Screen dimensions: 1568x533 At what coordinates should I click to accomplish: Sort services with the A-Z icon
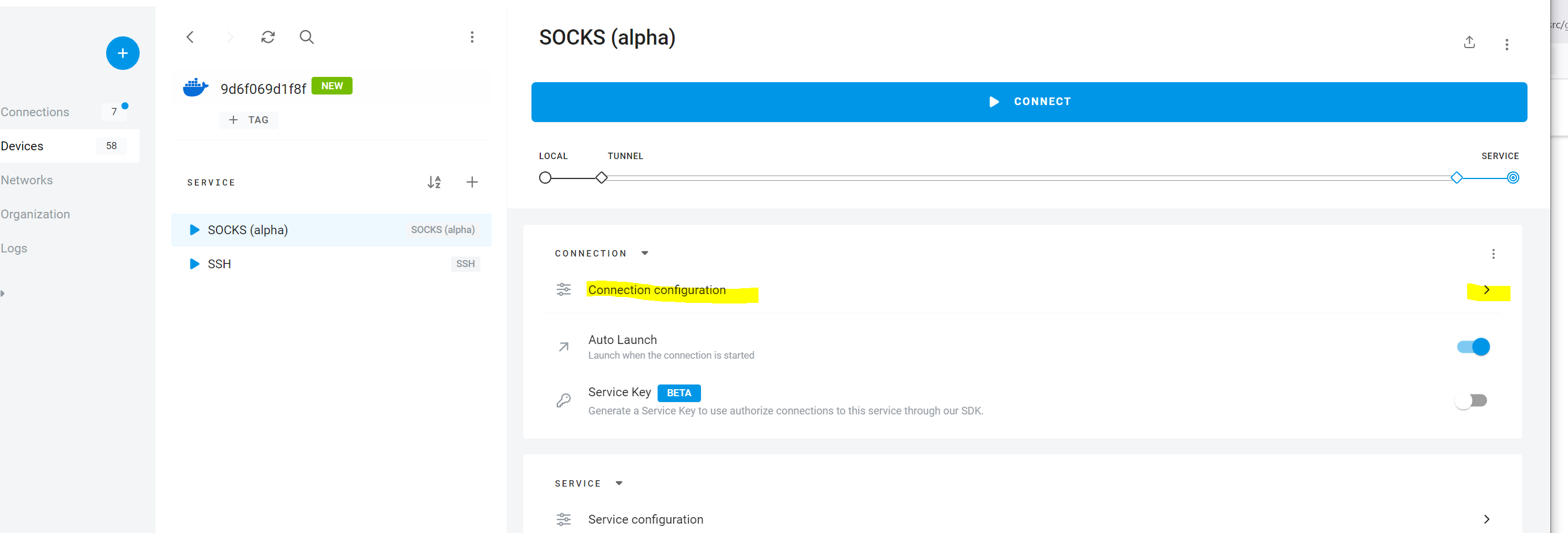(x=434, y=182)
